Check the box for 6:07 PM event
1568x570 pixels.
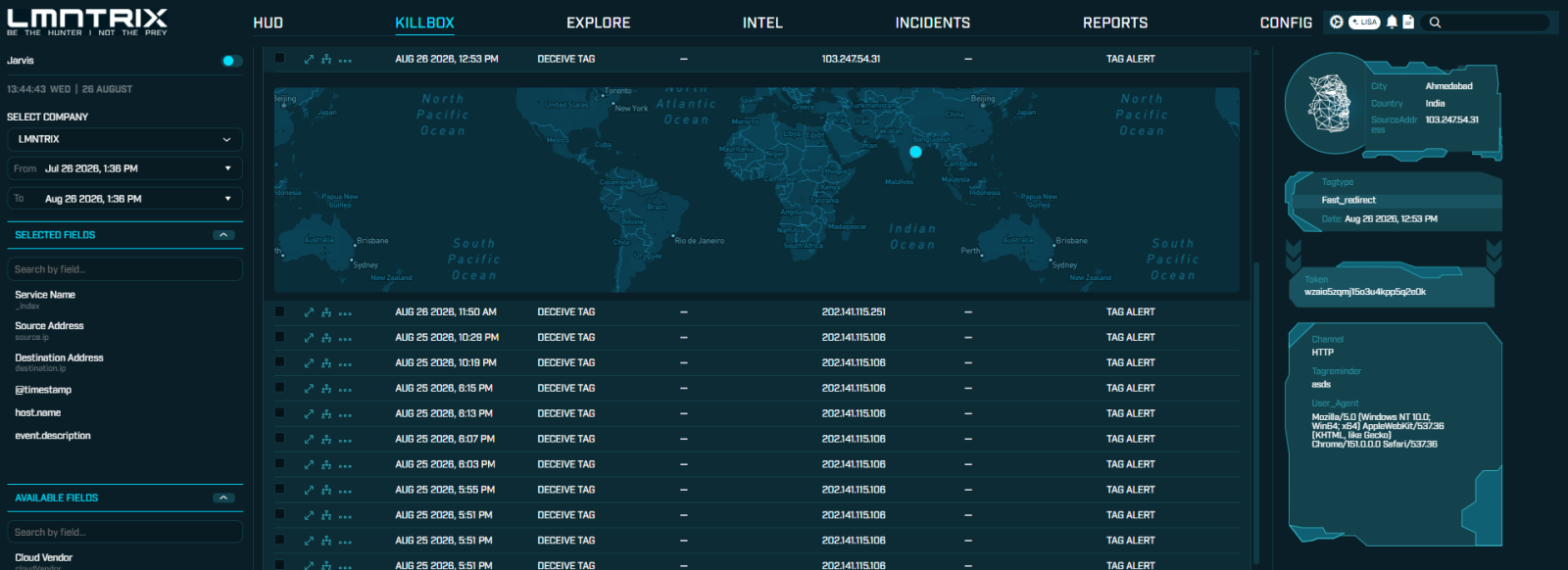(x=279, y=439)
